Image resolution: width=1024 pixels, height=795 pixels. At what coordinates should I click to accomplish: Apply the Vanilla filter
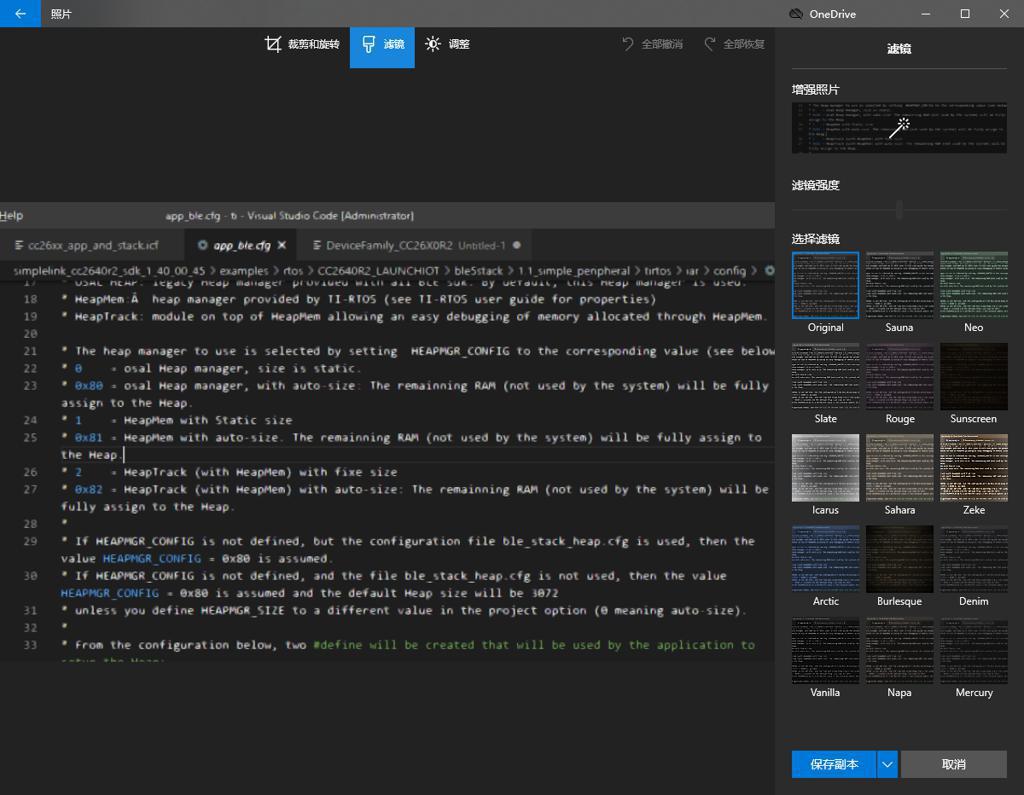pos(825,651)
